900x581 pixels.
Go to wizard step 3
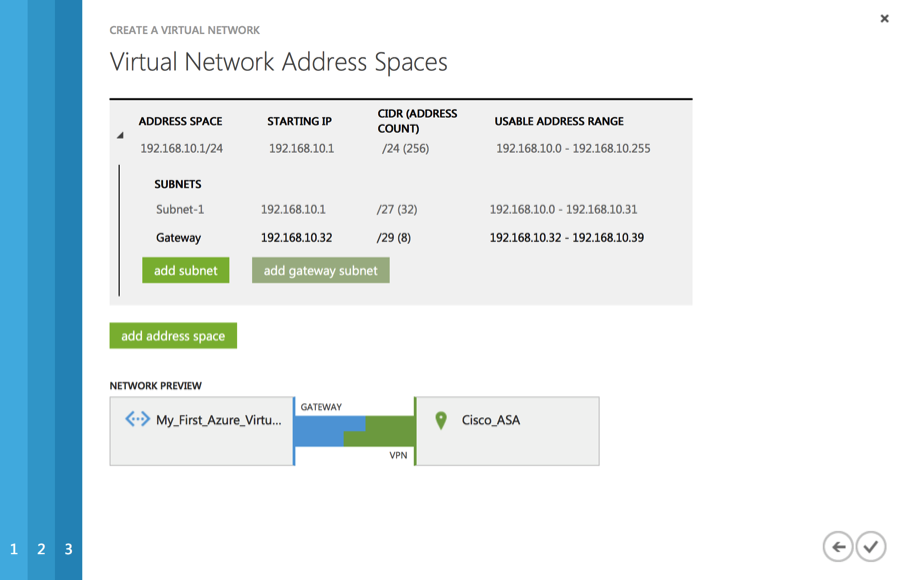(68, 549)
